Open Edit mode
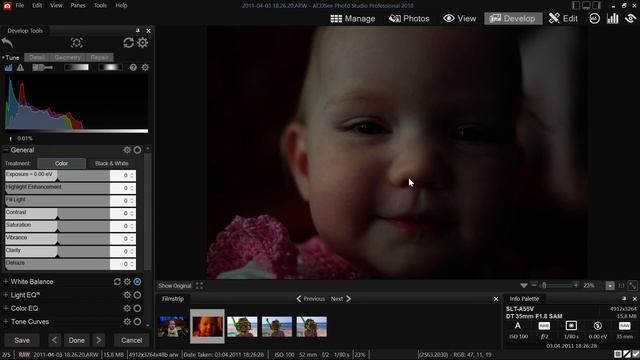The width and height of the screenshot is (640, 360). pos(563,18)
